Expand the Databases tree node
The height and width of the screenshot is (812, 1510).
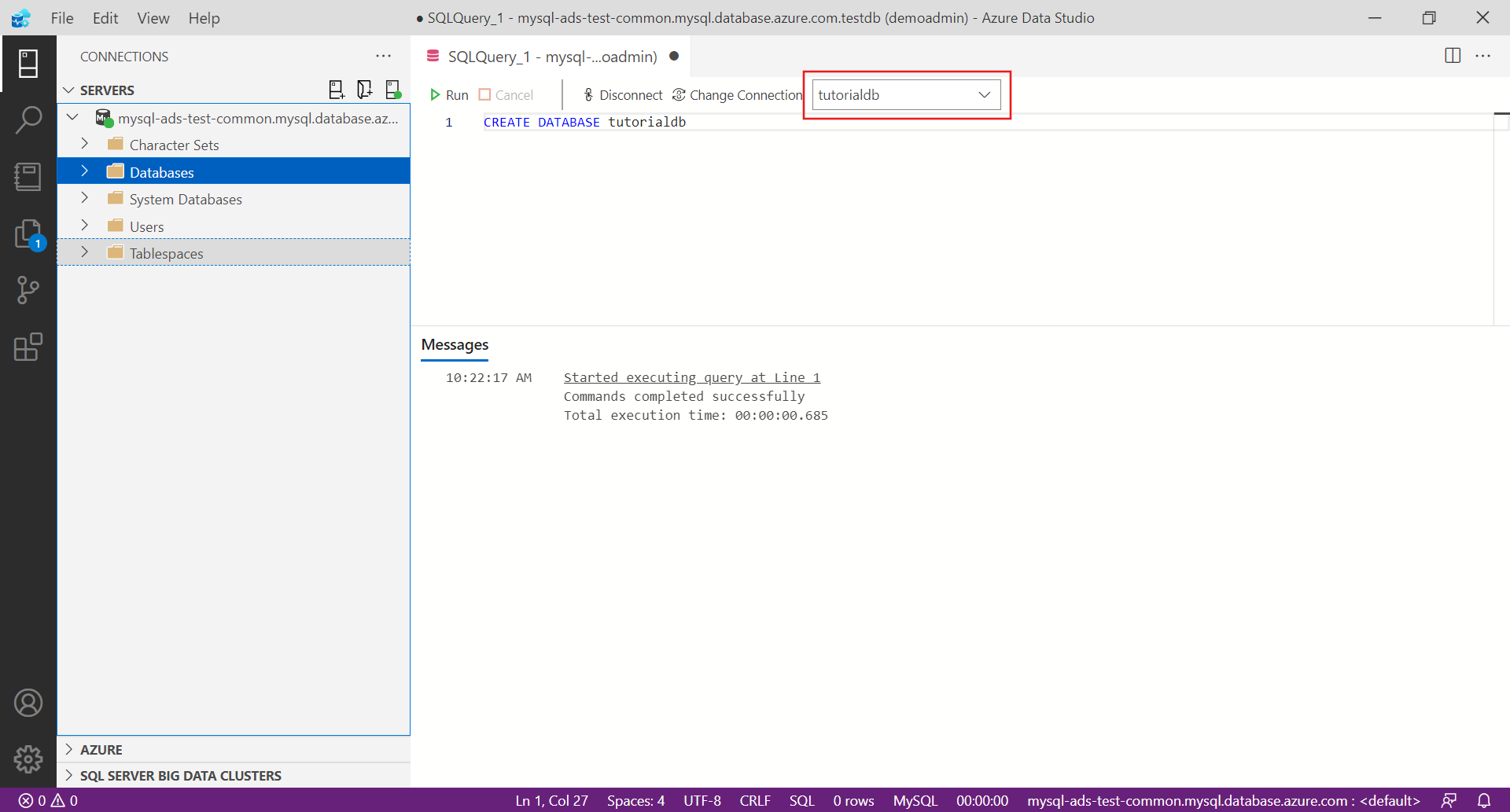(x=84, y=171)
